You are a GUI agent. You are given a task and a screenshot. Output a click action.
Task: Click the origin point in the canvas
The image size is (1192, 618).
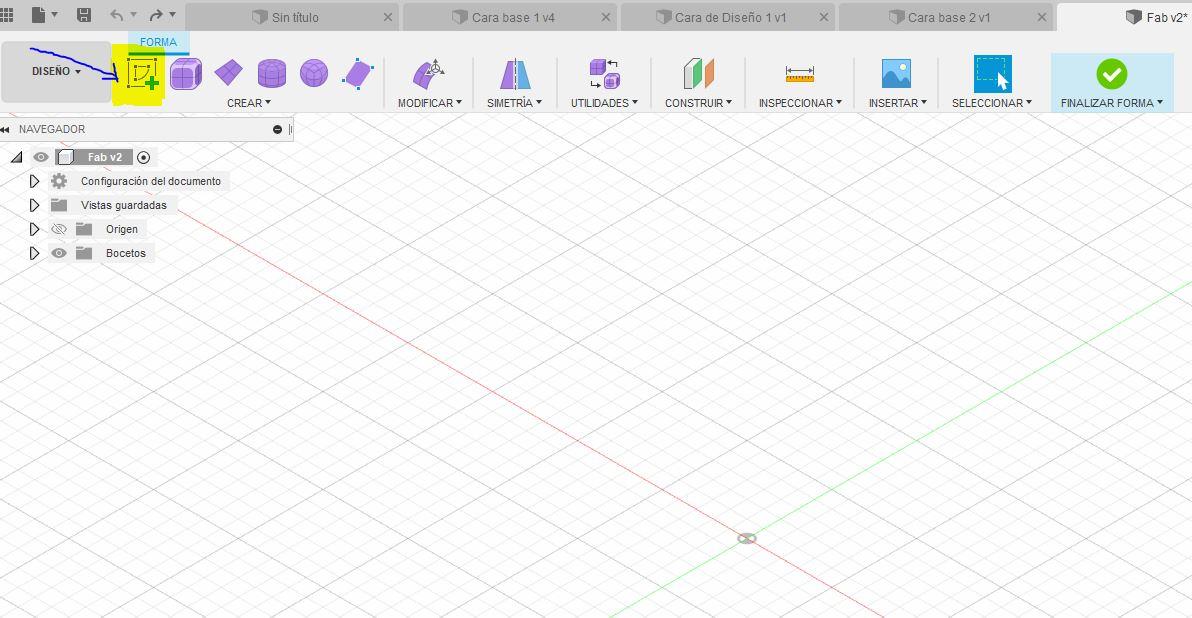[747, 538]
